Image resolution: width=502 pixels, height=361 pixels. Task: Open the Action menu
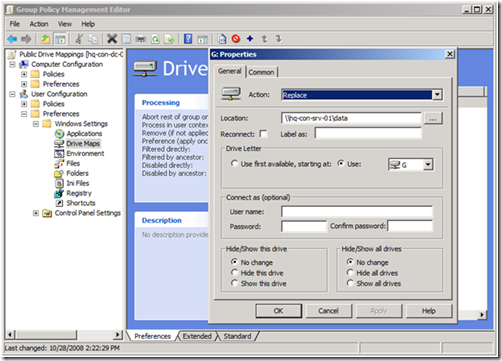(39, 24)
